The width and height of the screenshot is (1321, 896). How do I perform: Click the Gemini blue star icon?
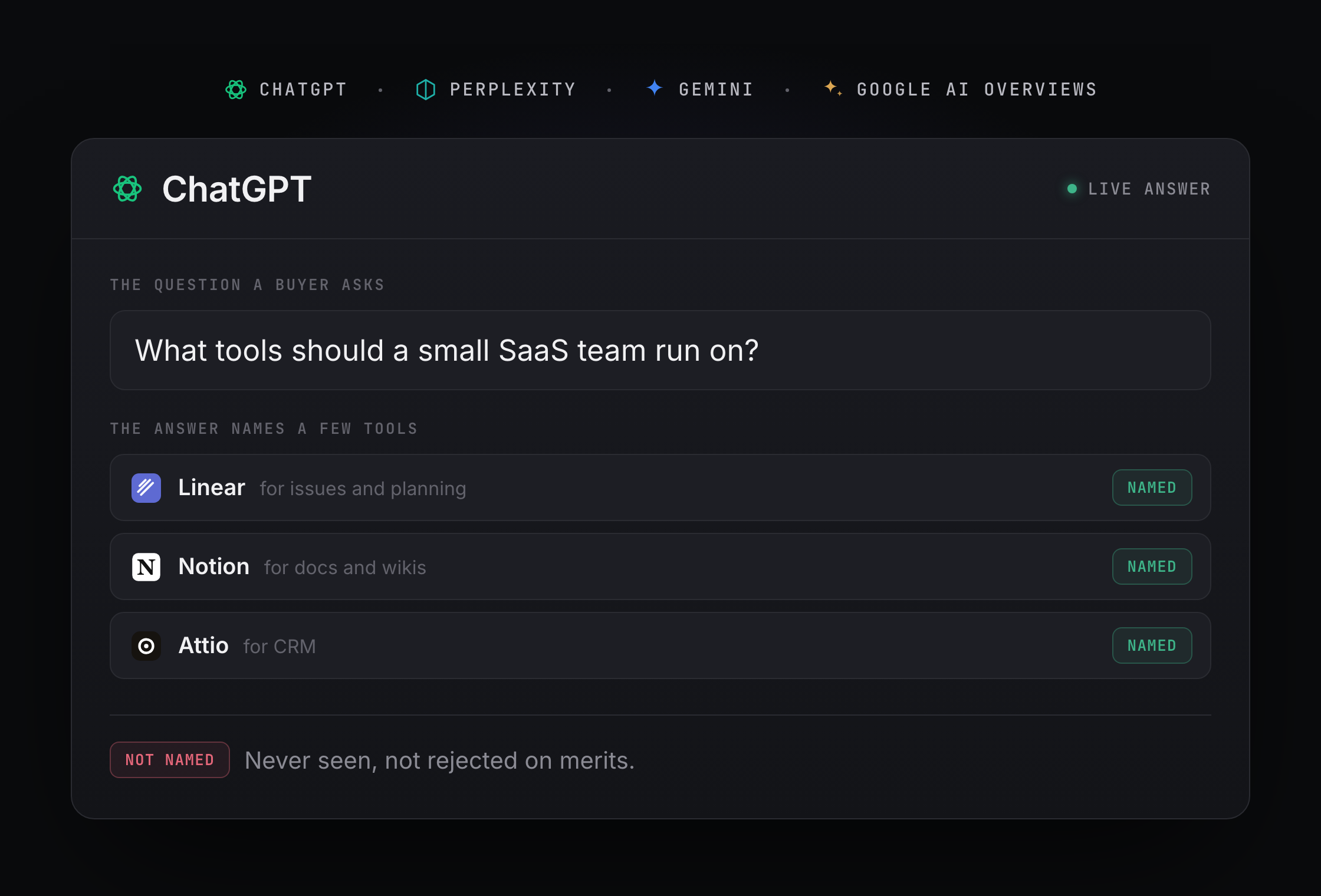point(655,88)
